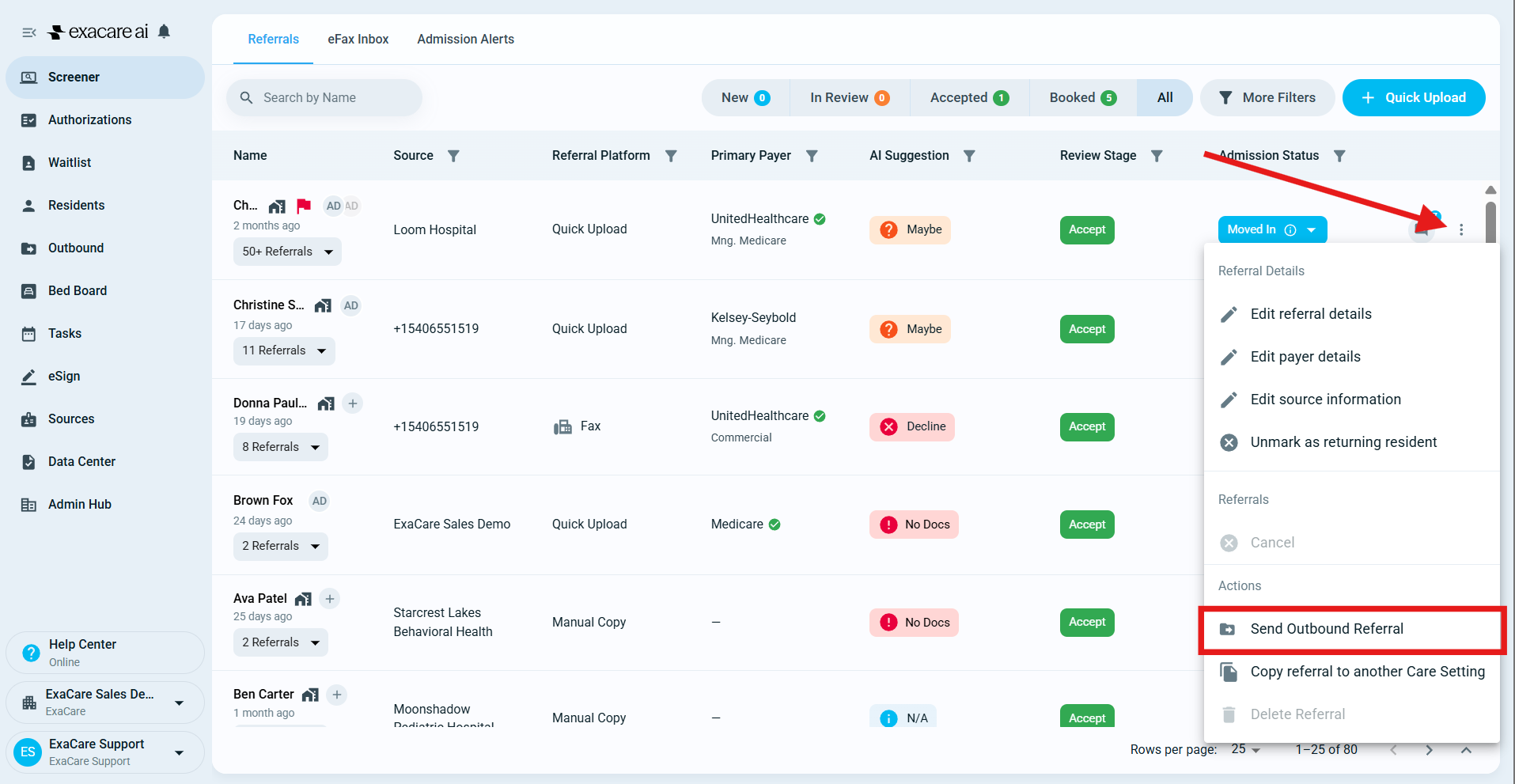
Task: Click the info icon in the Moved In status
Action: [1290, 230]
